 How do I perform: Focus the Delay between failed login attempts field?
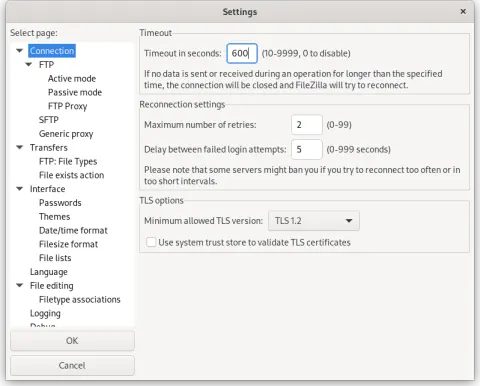307,149
